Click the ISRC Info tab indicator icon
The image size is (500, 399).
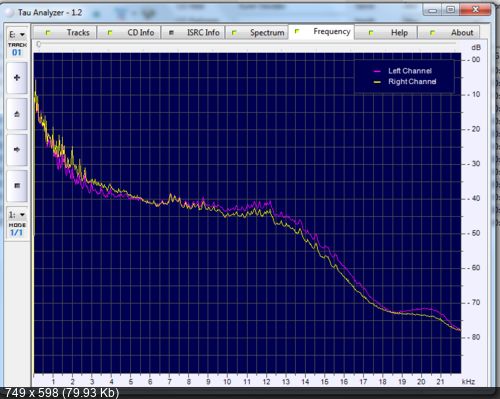[171, 33]
